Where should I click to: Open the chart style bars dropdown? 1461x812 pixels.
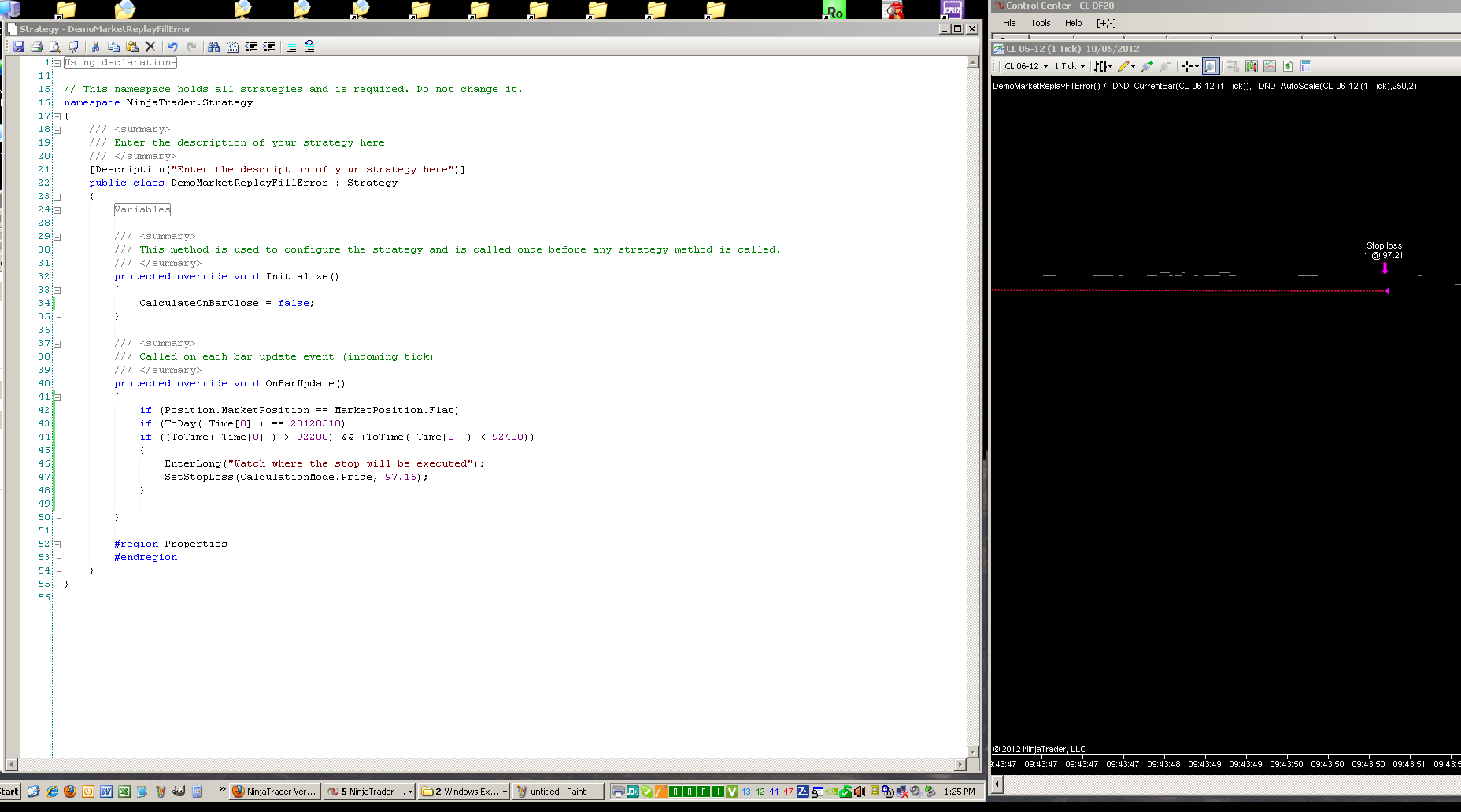click(1103, 66)
